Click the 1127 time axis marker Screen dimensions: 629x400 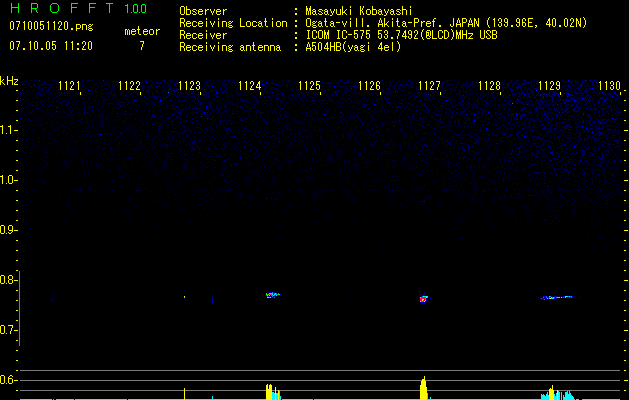(429, 86)
